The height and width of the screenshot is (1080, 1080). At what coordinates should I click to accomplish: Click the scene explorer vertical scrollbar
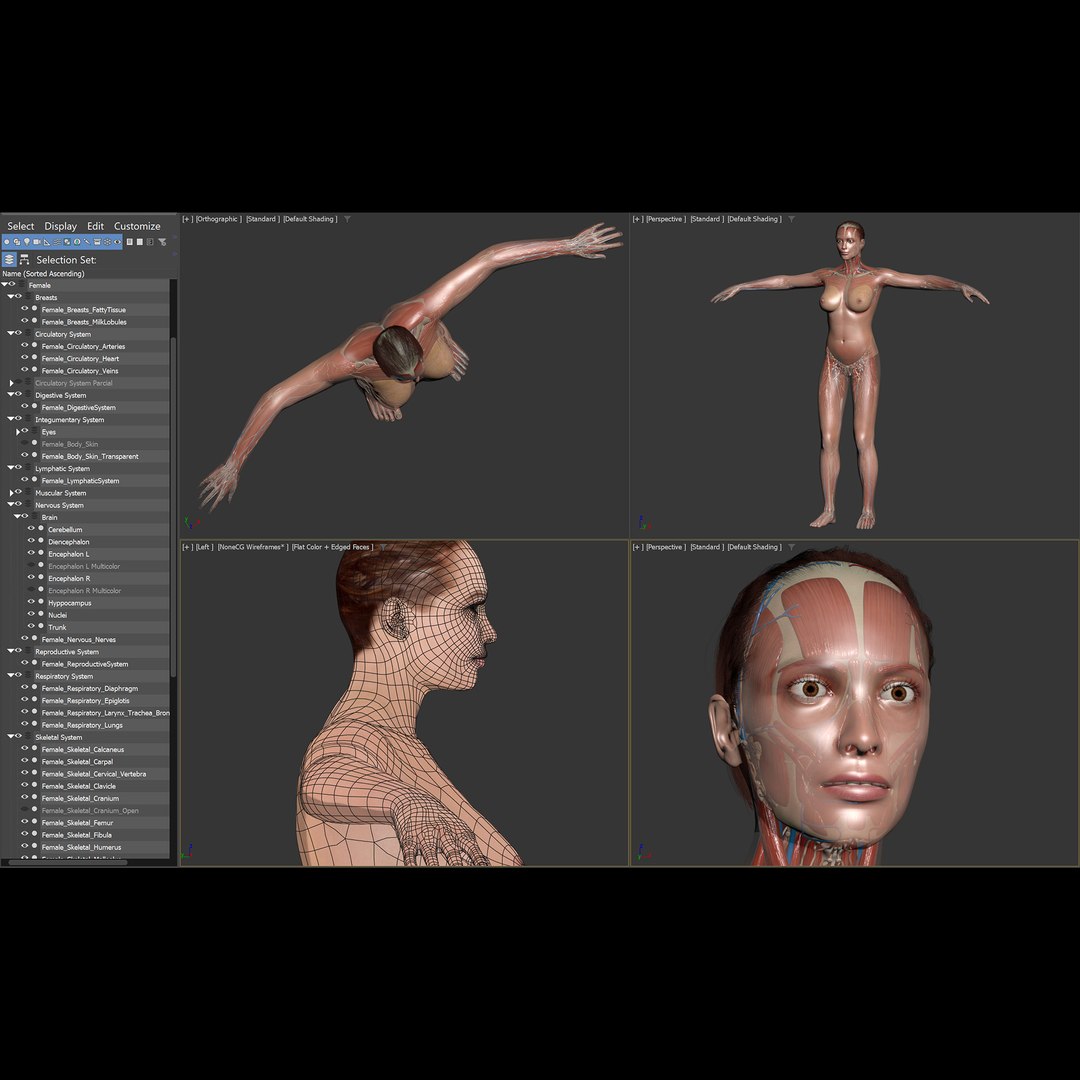pyautogui.click(x=173, y=506)
